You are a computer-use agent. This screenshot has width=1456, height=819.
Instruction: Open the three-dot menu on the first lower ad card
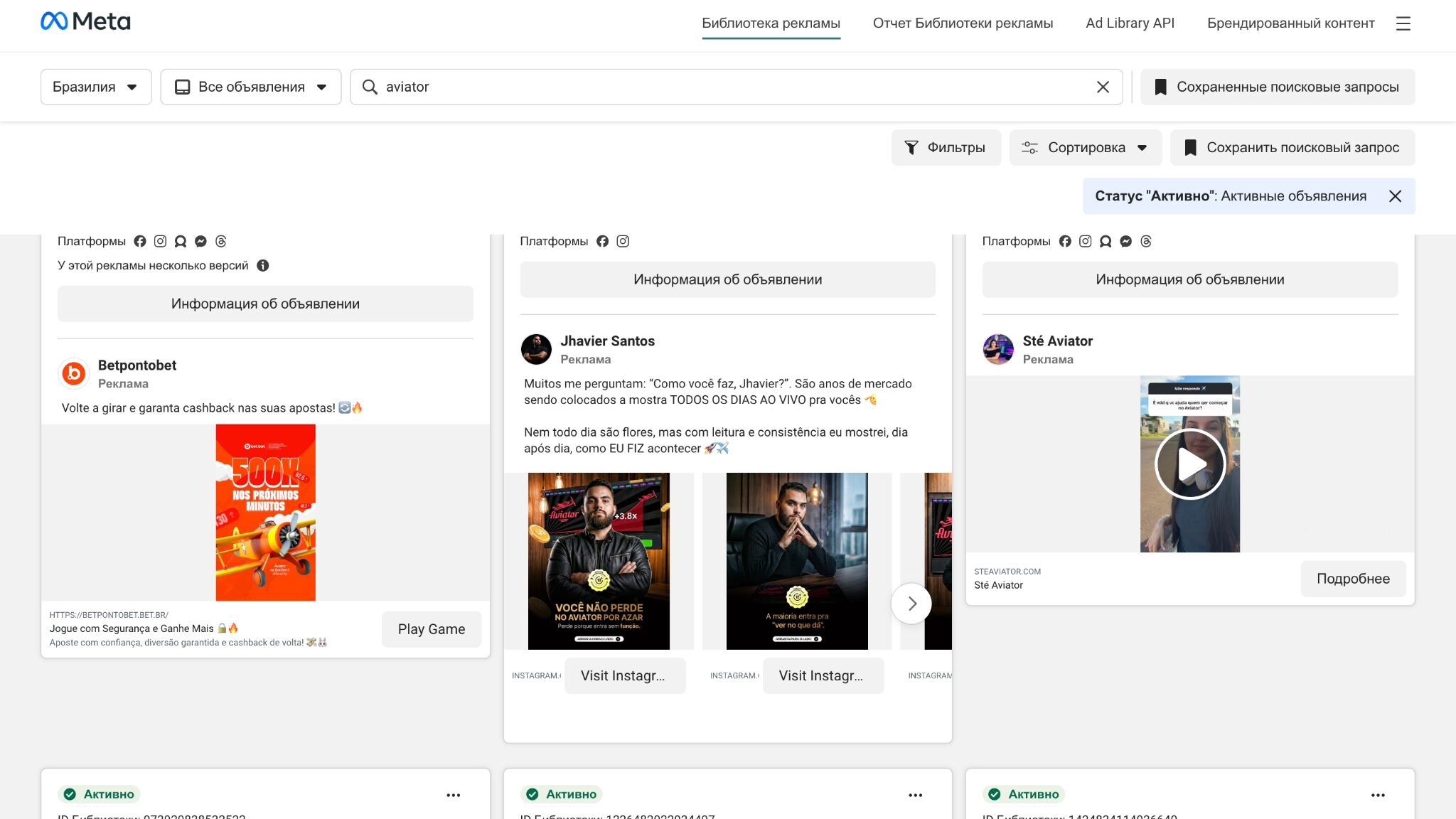tap(453, 795)
